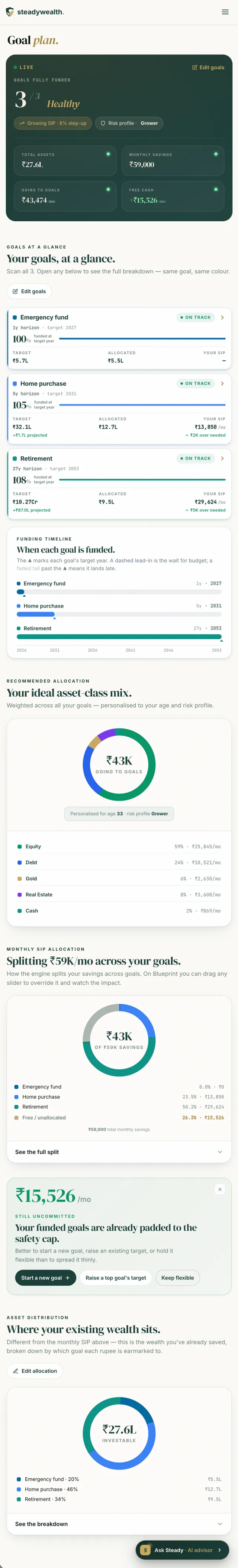The image size is (238, 1568).
Task: Expand See the full split
Action: pos(119,1152)
